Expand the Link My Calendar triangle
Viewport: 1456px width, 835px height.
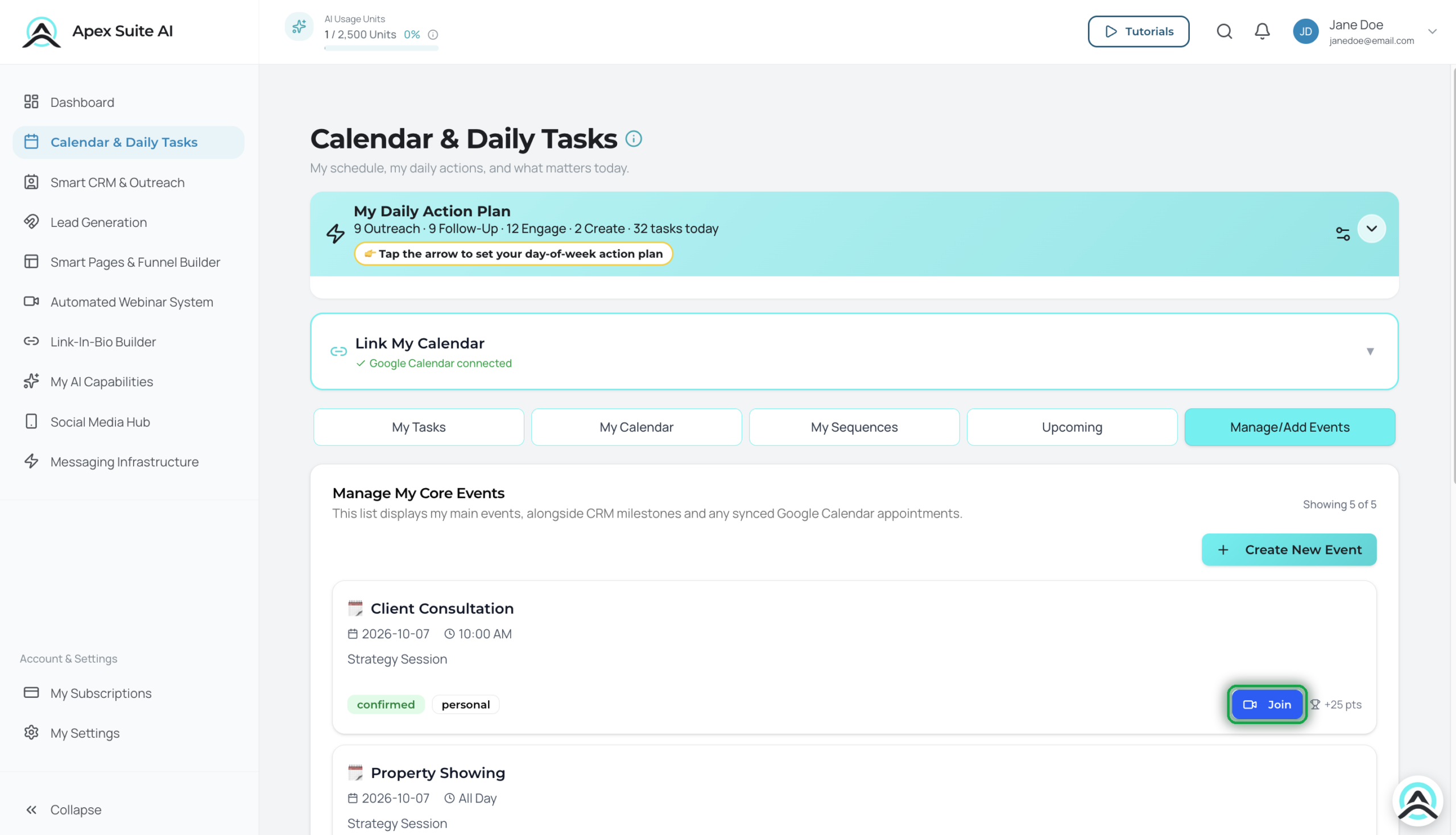[x=1370, y=352]
